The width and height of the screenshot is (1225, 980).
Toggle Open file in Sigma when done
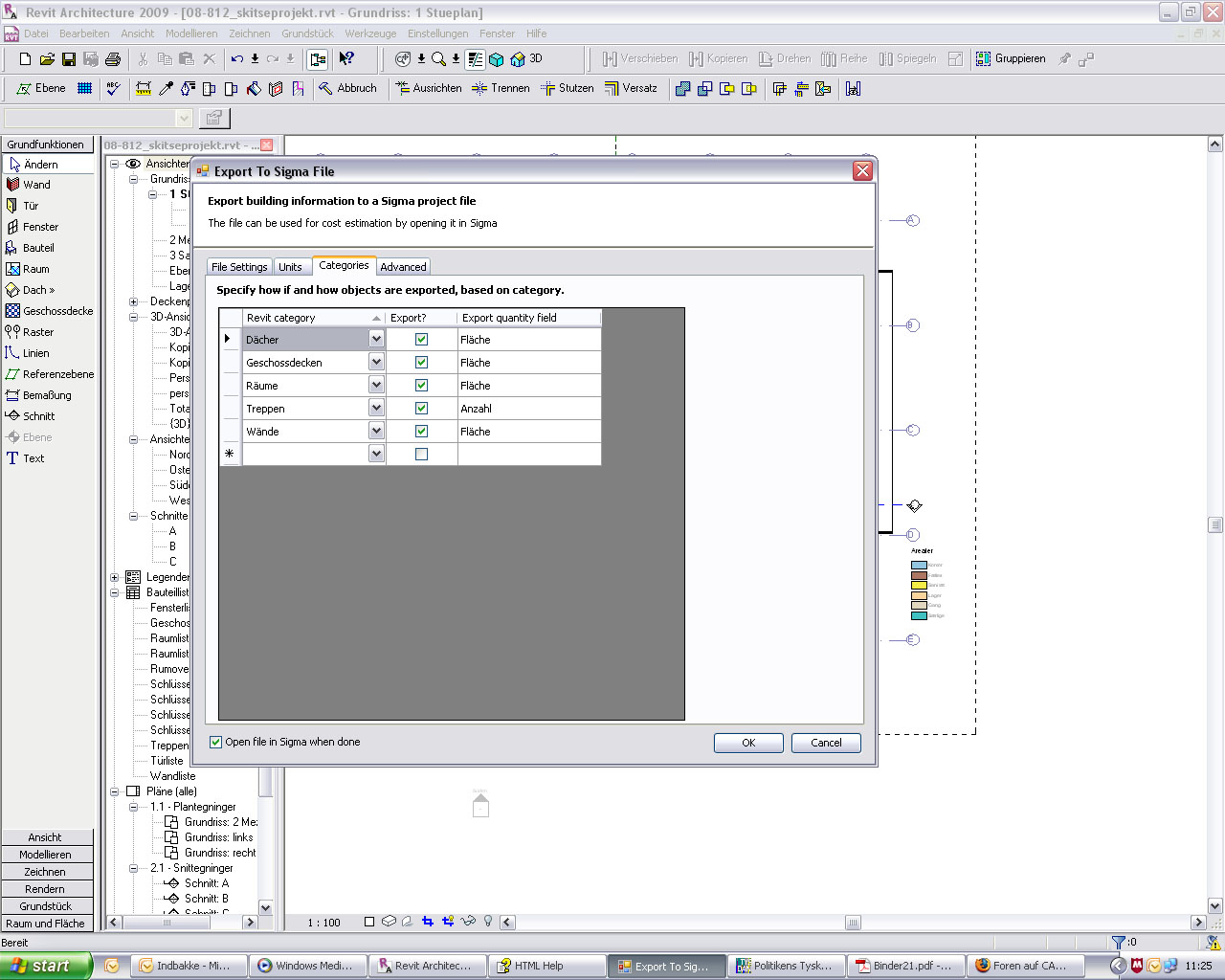click(215, 742)
